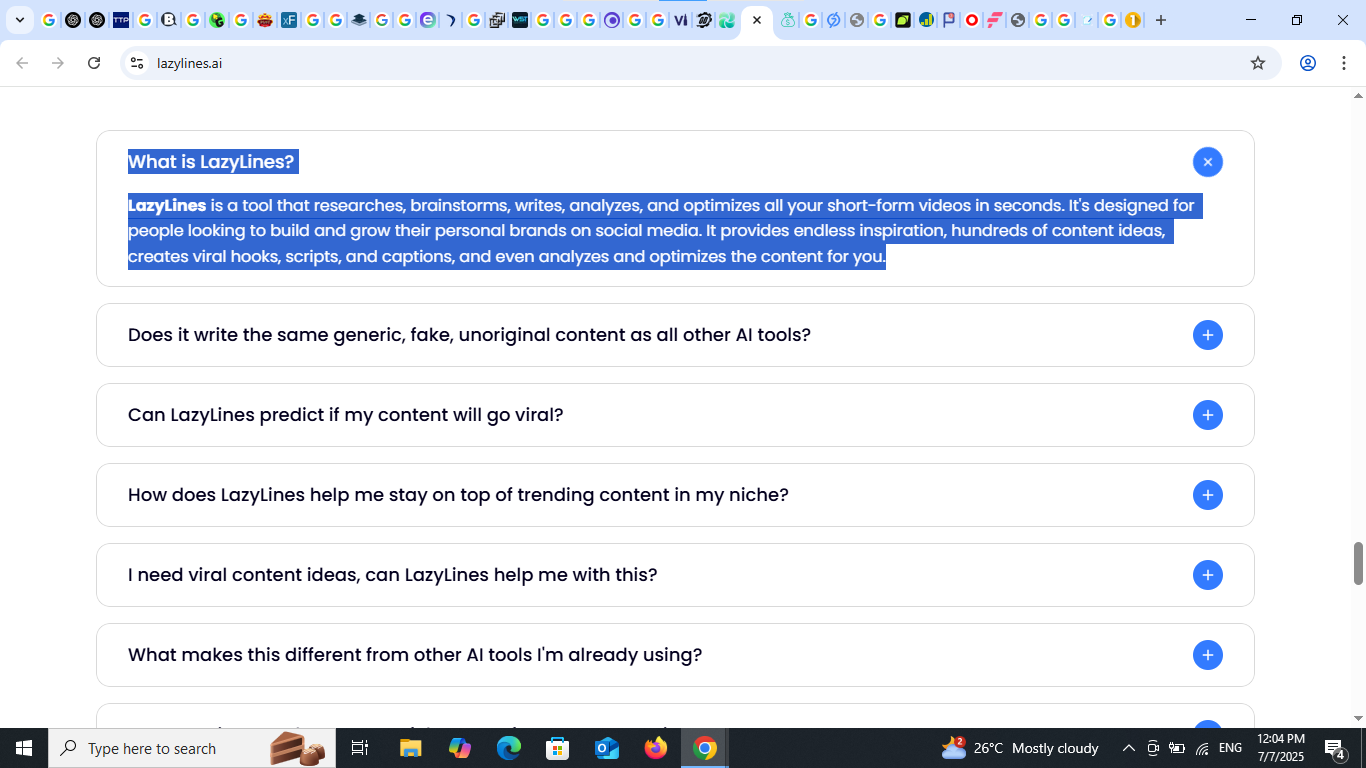Switch to the teal pinwheel favicon tab
The width and height of the screenshot is (1366, 768).
(727, 20)
